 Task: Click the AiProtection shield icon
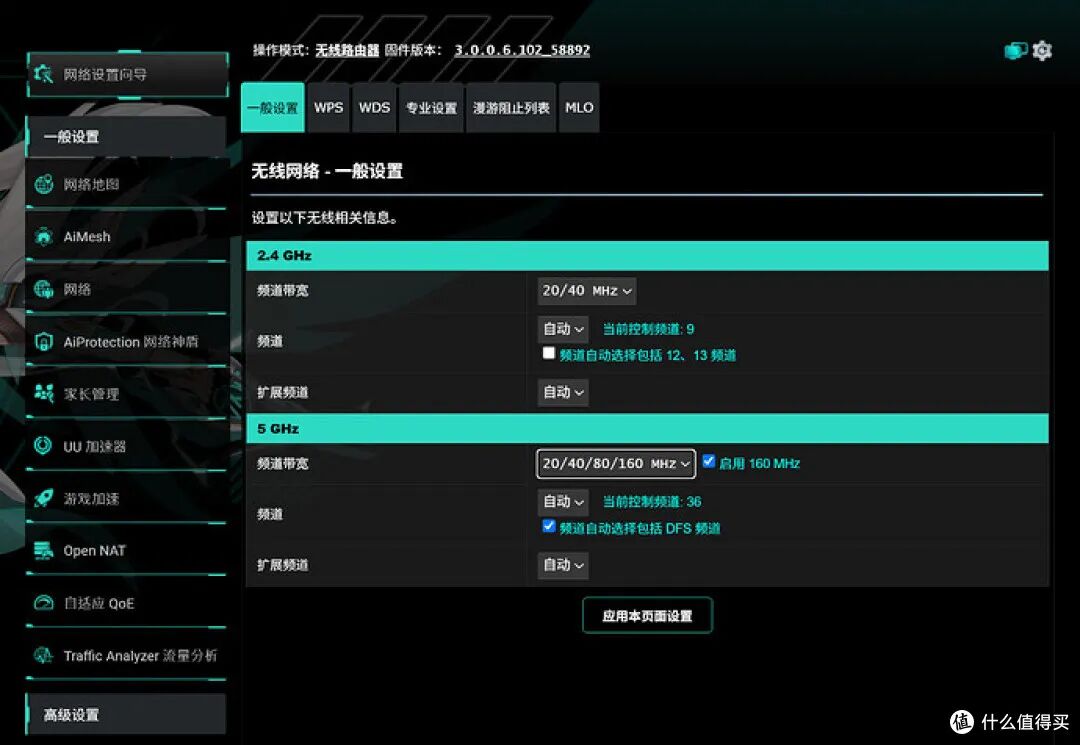coord(43,342)
